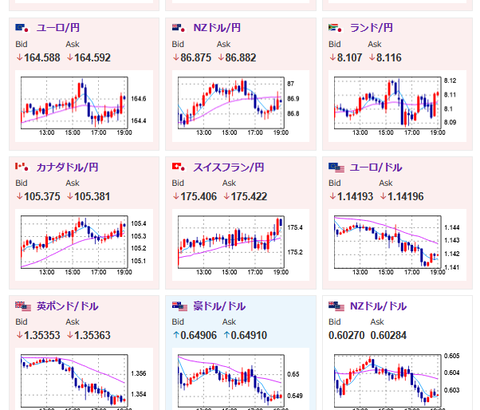
Task: View the ユーロ/ドル candlestick chart
Action: pyautogui.click(x=397, y=245)
